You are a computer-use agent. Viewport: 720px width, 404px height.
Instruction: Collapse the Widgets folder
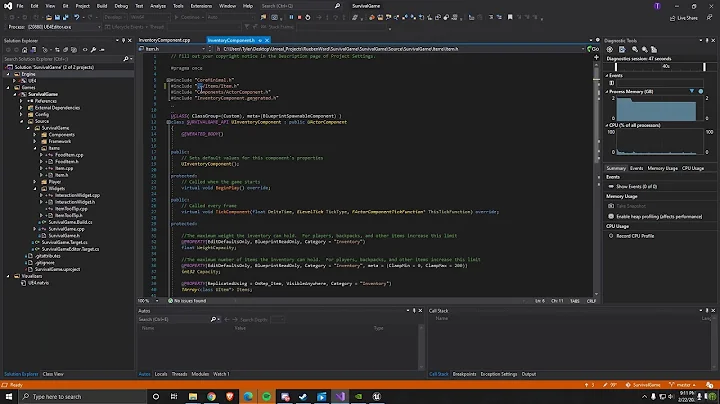[x=35, y=189]
